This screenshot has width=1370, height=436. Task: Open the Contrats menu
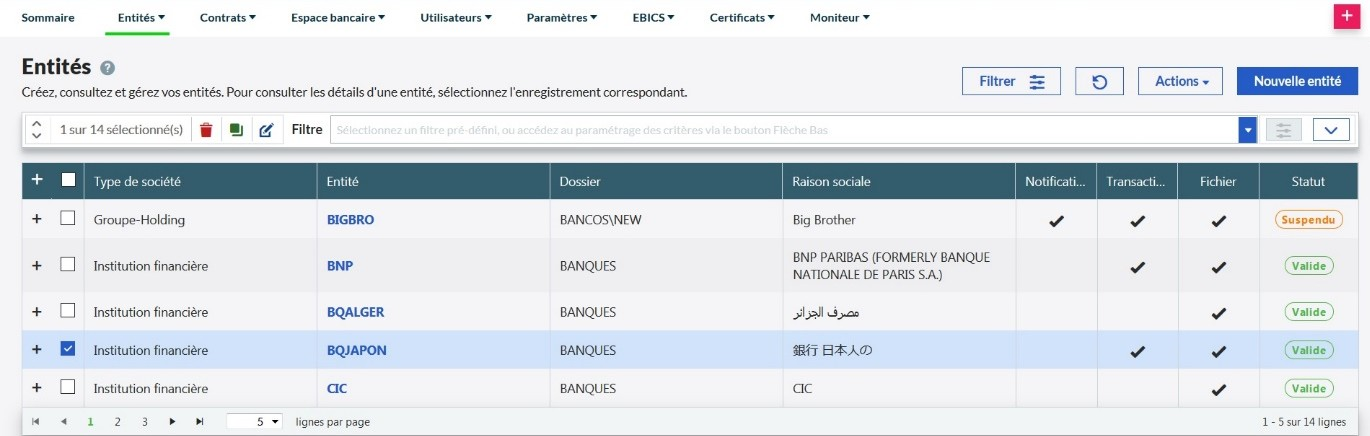[x=228, y=18]
